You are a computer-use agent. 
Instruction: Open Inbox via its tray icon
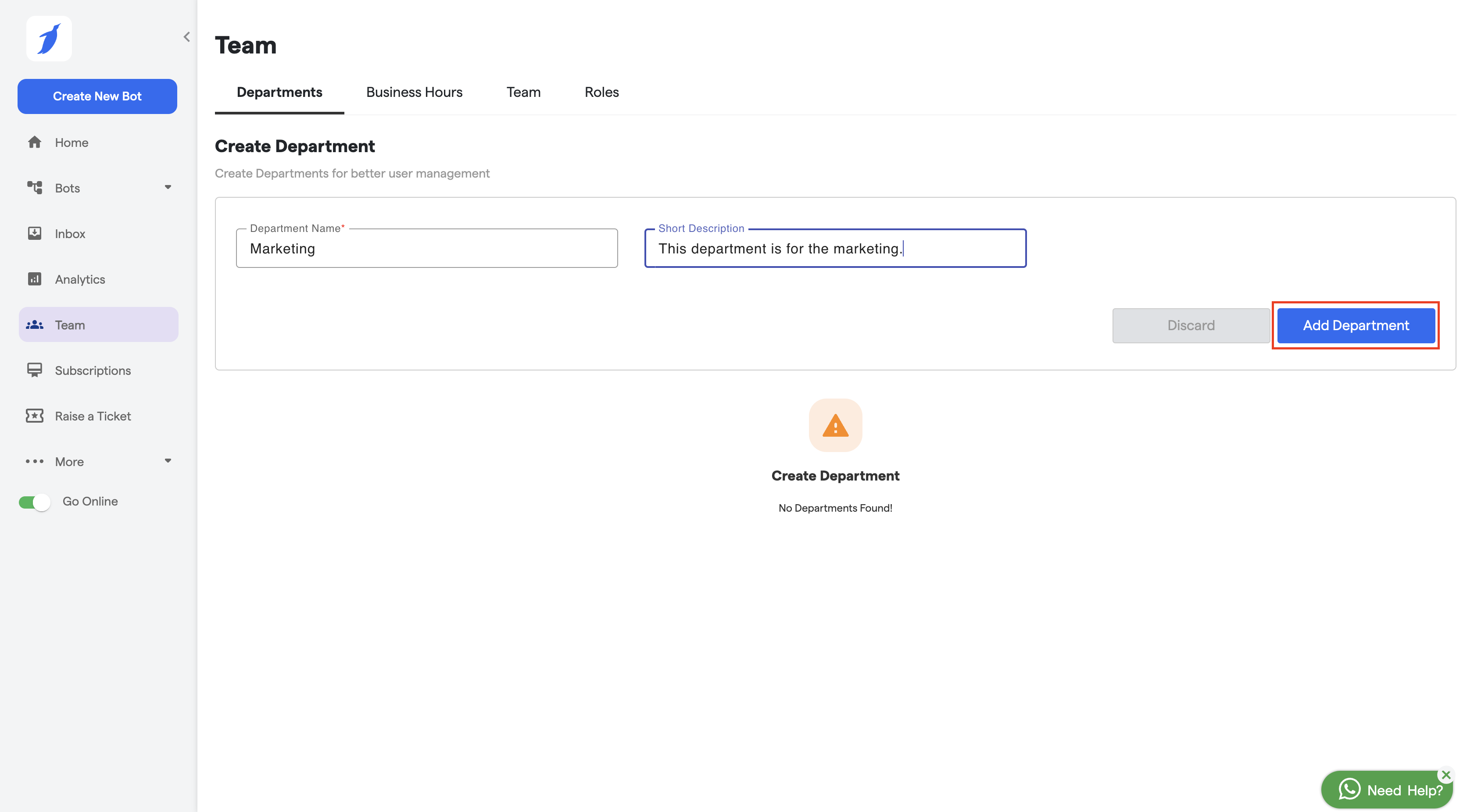tap(34, 233)
